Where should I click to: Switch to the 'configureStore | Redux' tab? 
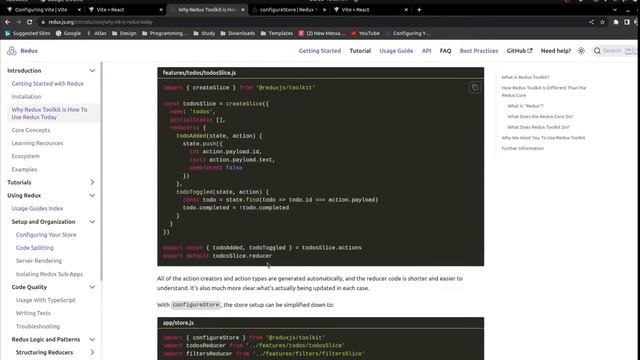(288, 9)
